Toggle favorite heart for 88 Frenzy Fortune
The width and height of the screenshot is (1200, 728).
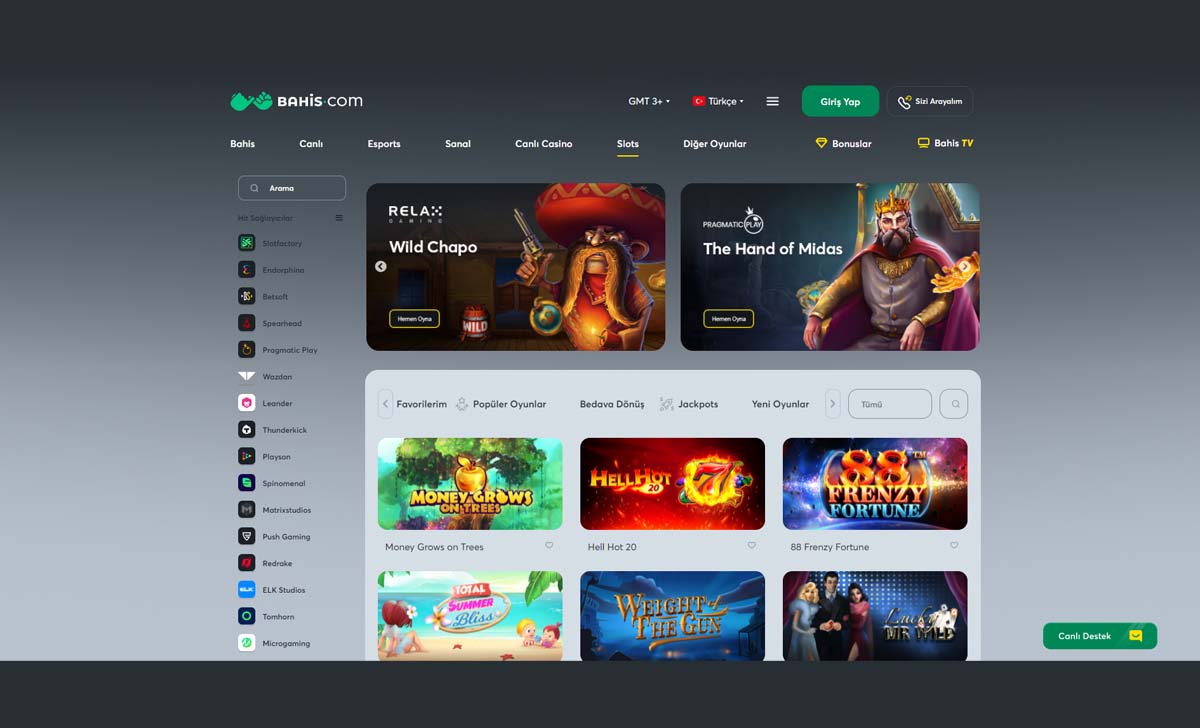(x=954, y=545)
